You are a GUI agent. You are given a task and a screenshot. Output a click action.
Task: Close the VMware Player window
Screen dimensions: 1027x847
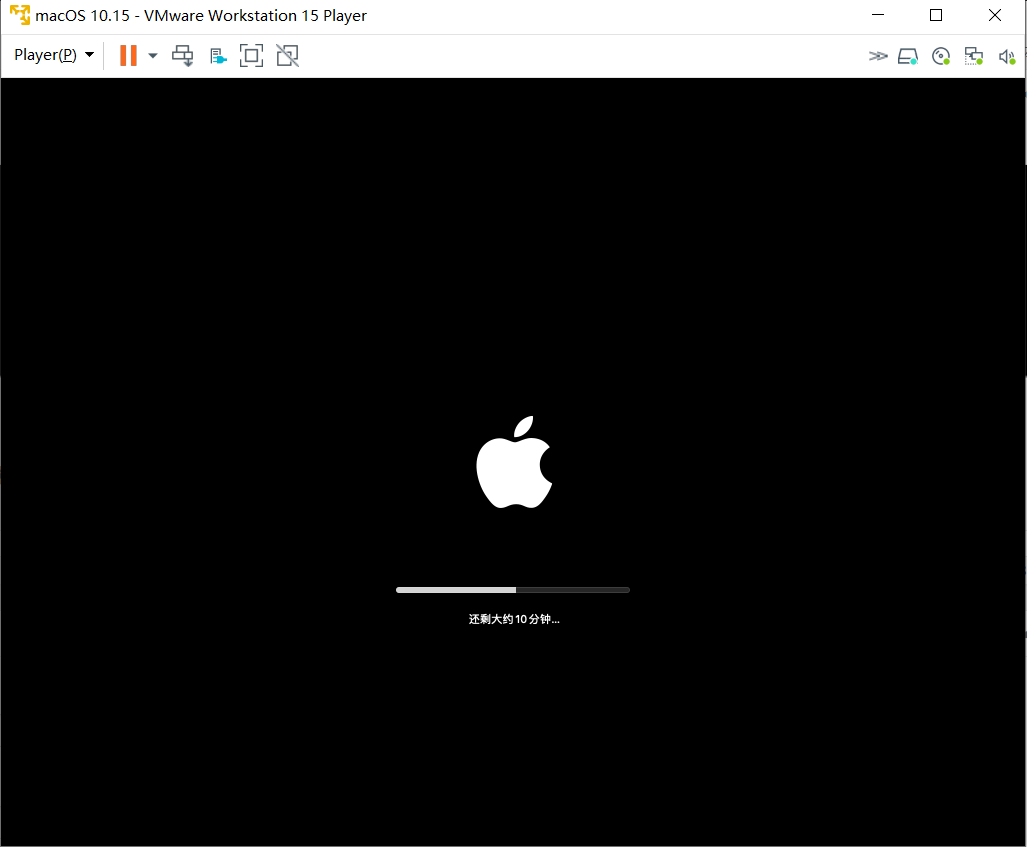pos(995,15)
